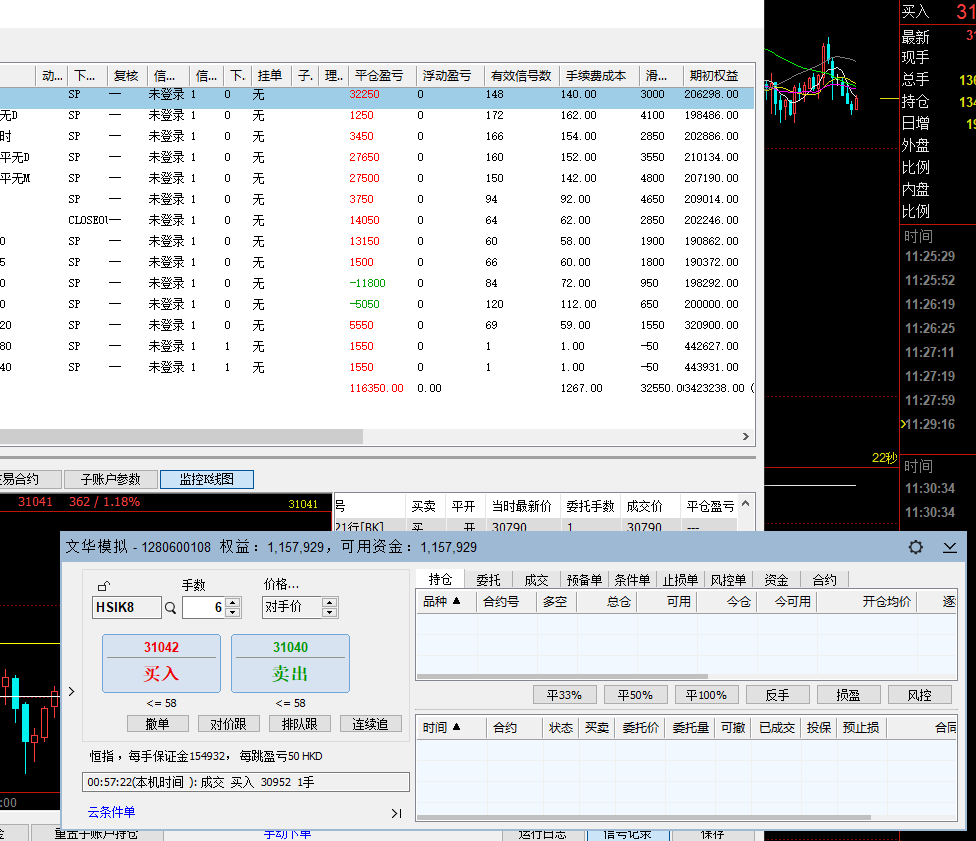Click the 反手 reverse position button
Viewport: 976px width, 841px height.
777,695
